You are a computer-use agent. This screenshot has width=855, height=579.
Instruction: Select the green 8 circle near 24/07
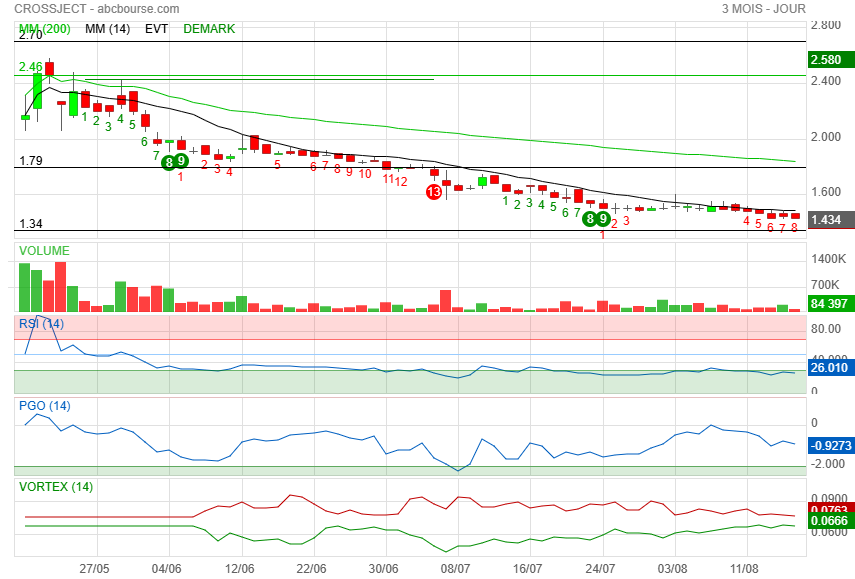pyautogui.click(x=589, y=219)
